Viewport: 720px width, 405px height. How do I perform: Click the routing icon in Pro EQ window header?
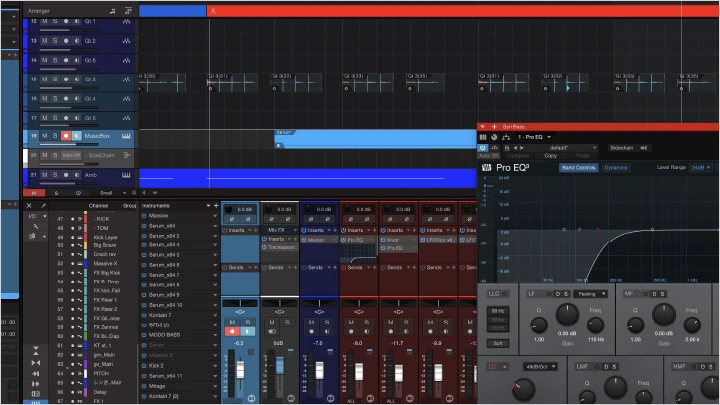[x=506, y=137]
